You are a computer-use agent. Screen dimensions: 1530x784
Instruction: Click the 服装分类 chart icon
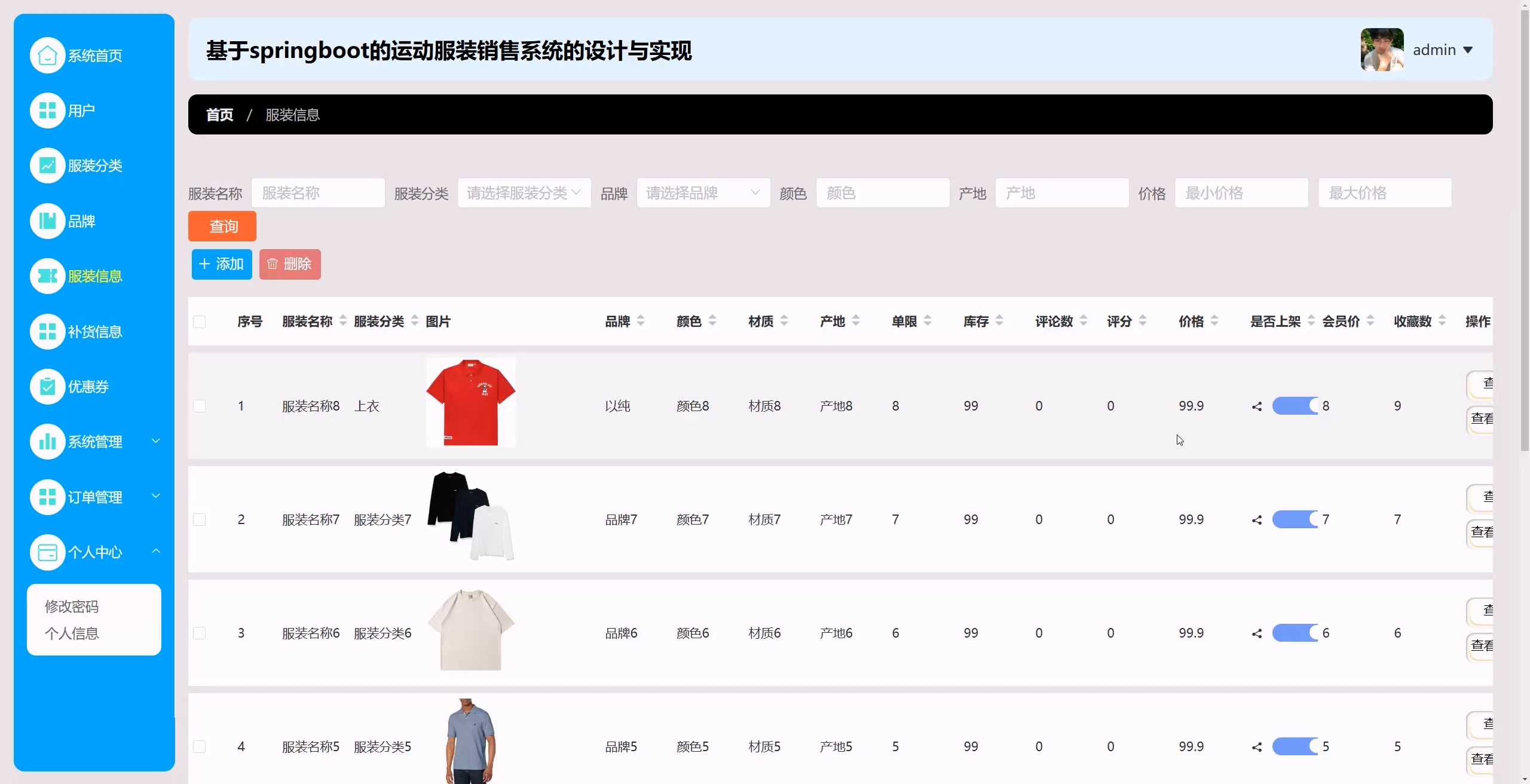click(47, 166)
